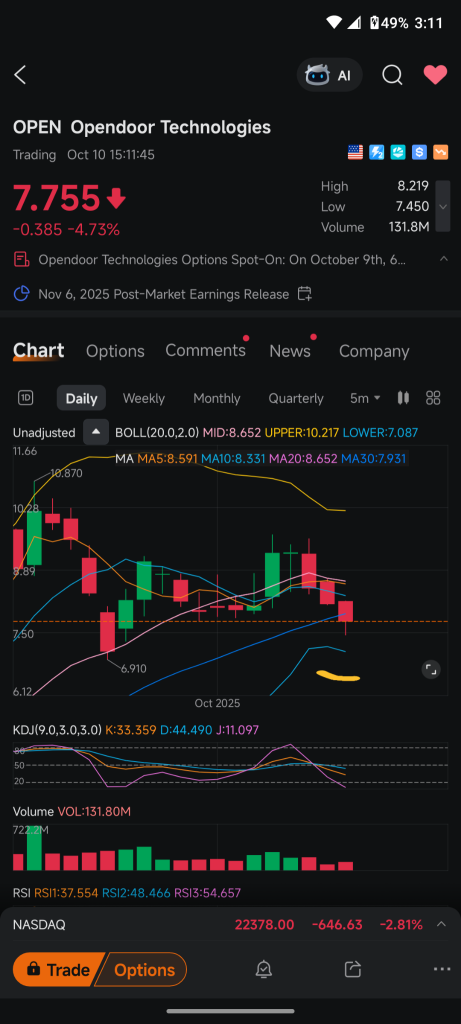461x1024 pixels.
Task: Collapse the Options Spot-On news banner
Action: pyautogui.click(x=443, y=259)
